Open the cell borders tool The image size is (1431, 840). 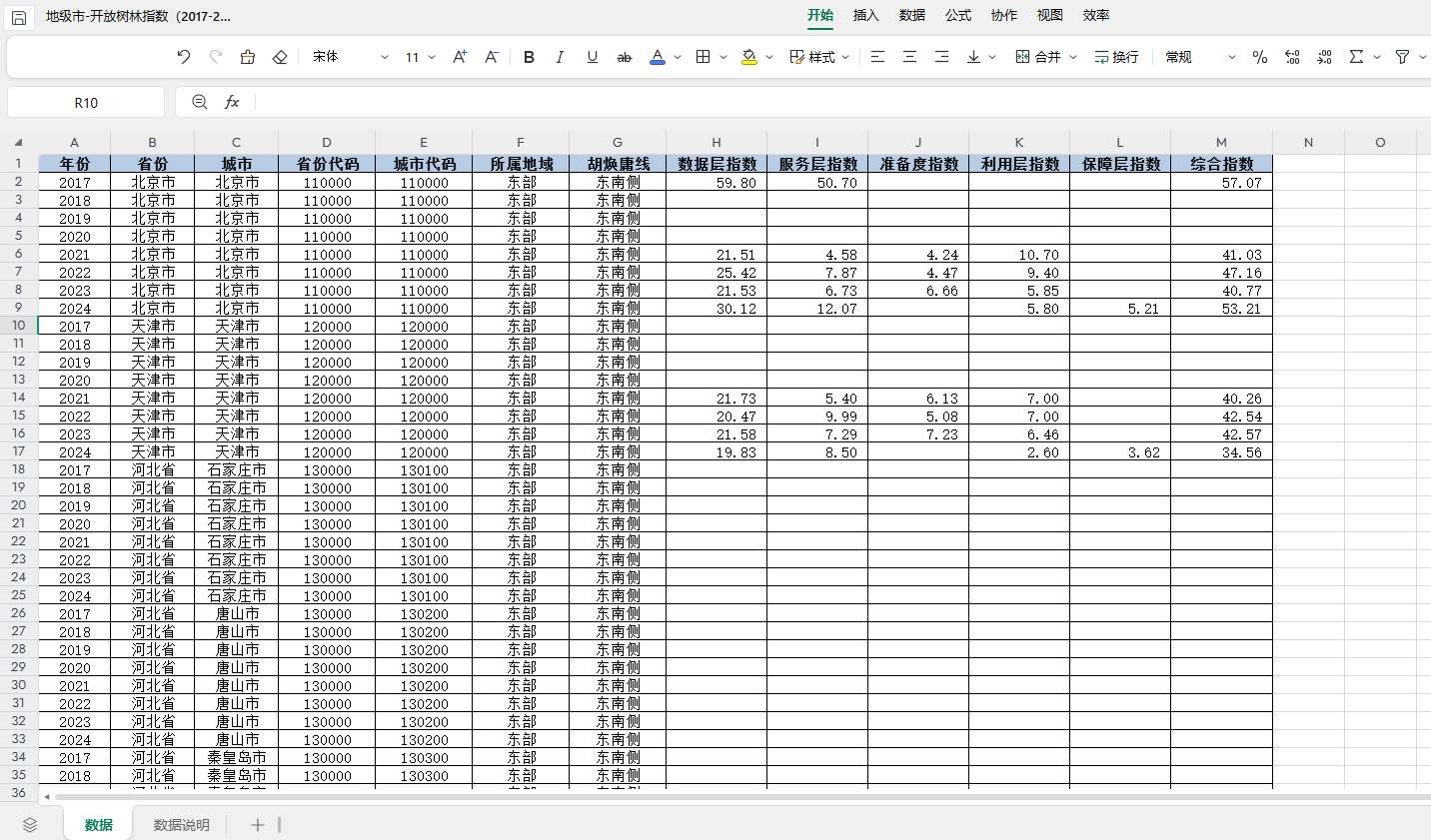coord(704,57)
